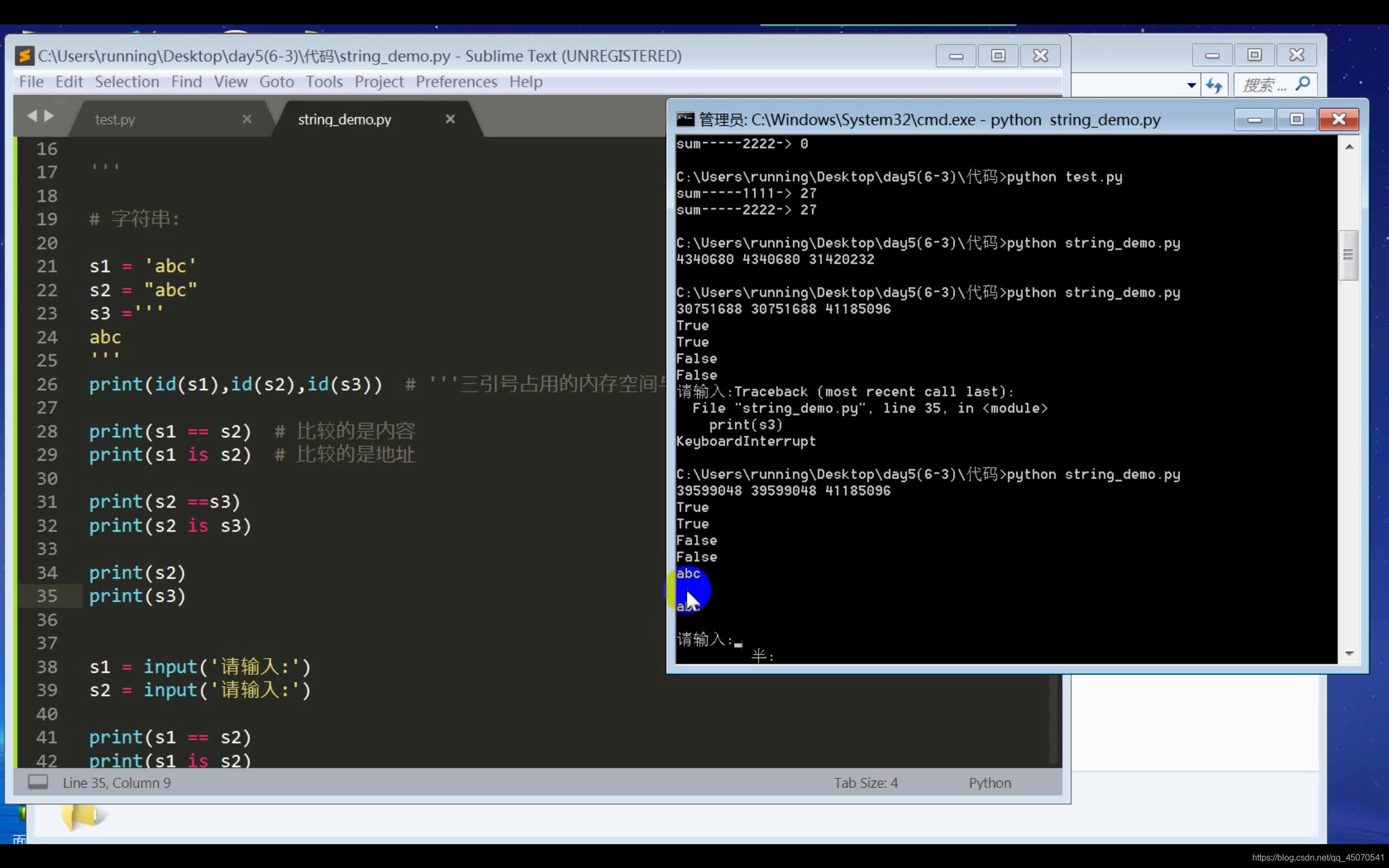The image size is (1389, 868).
Task: Click the tab navigation left arrow
Action: (31, 116)
